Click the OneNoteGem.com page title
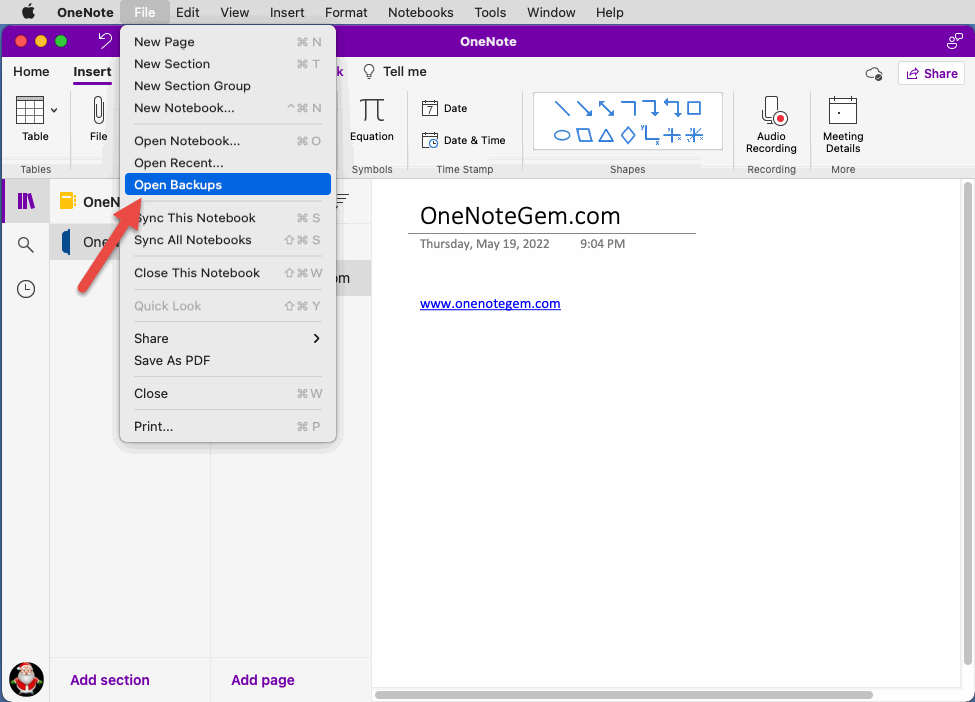 (520, 216)
